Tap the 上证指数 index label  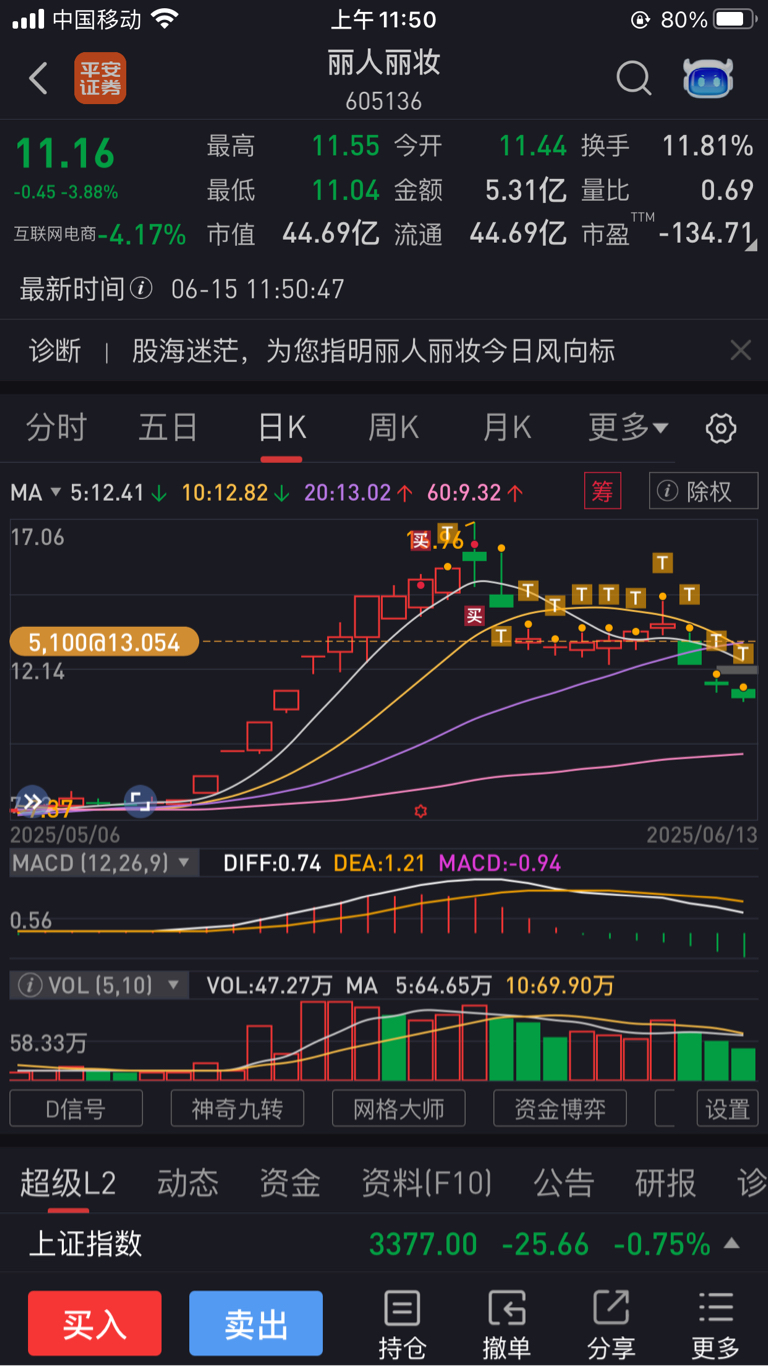[x=85, y=1244]
